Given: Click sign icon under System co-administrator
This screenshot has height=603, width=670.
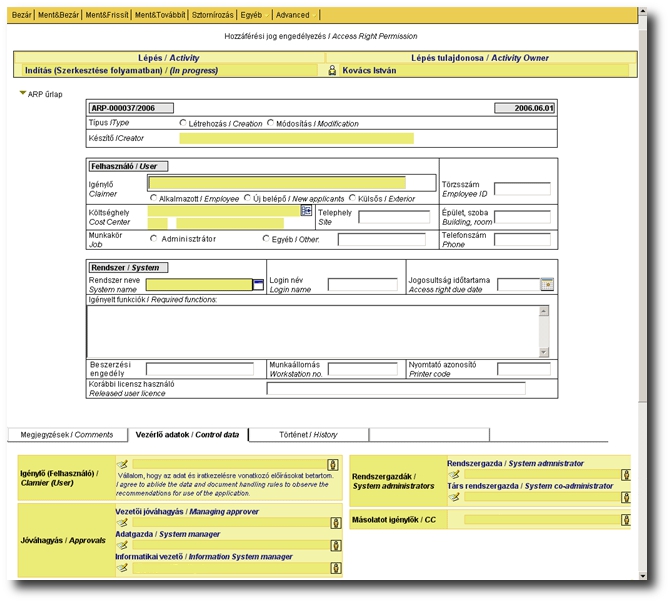Looking at the screenshot, I should (x=454, y=497).
